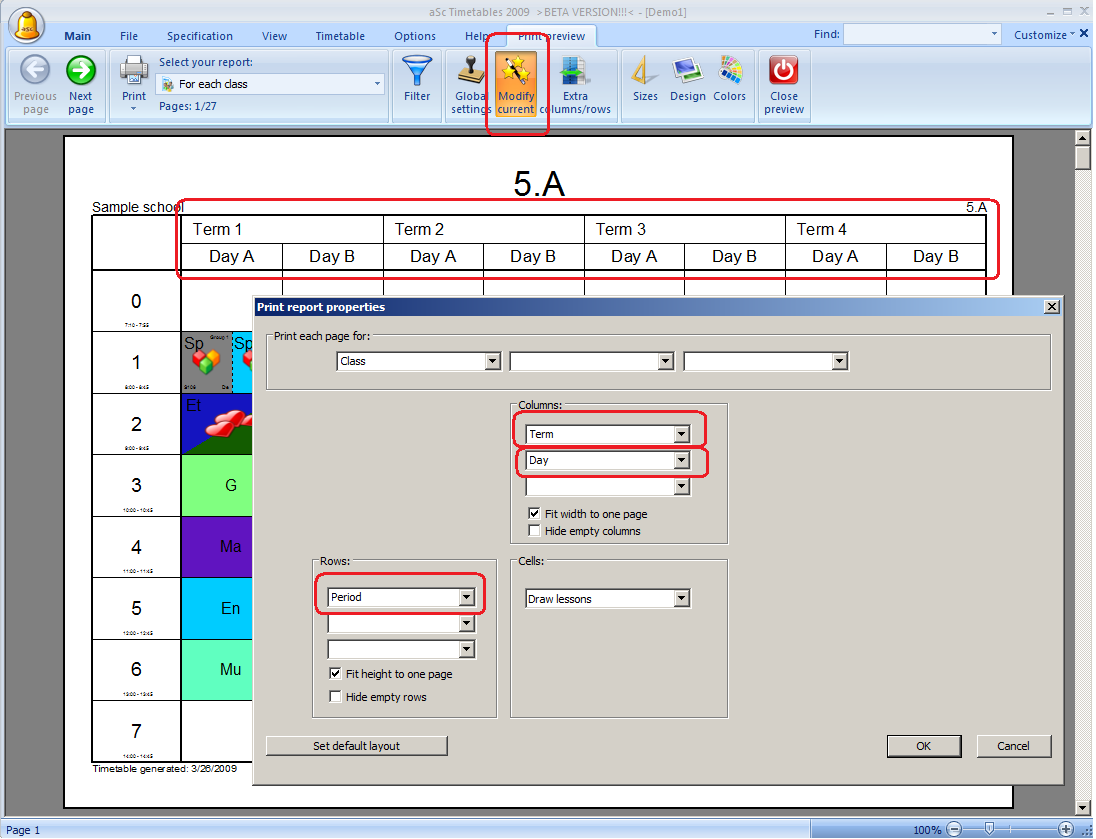Switch to the Timetable ribbon tab
The width and height of the screenshot is (1096, 839).
click(x=340, y=36)
